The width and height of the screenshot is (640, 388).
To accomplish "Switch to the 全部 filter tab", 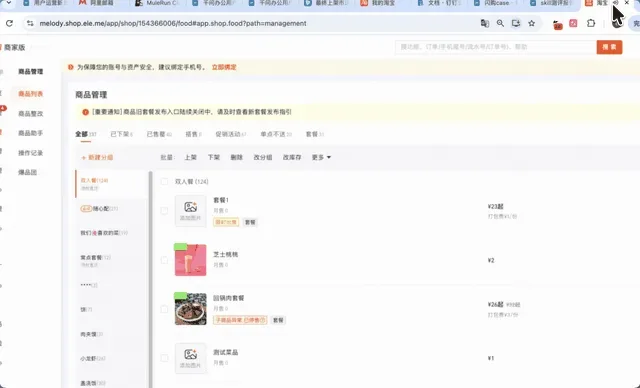I will coord(85,134).
